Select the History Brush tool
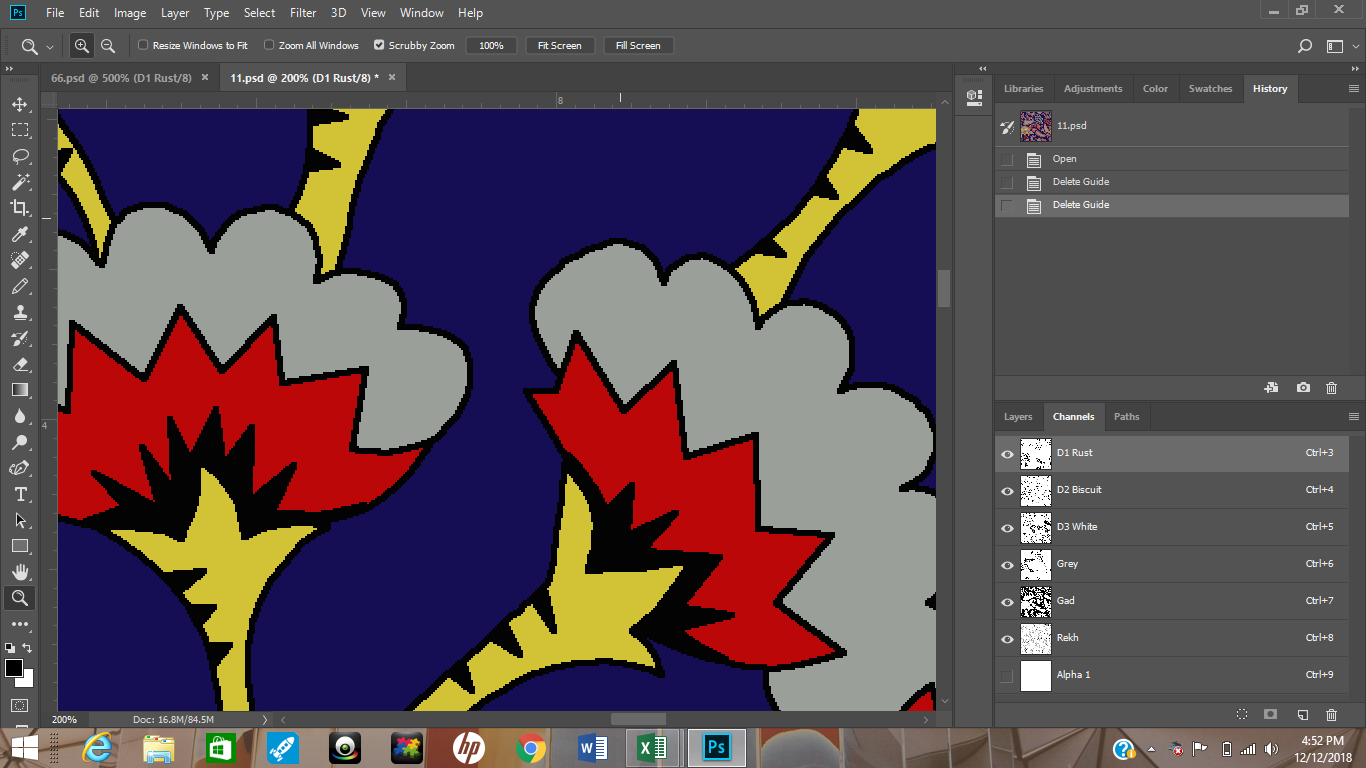 click(x=19, y=338)
